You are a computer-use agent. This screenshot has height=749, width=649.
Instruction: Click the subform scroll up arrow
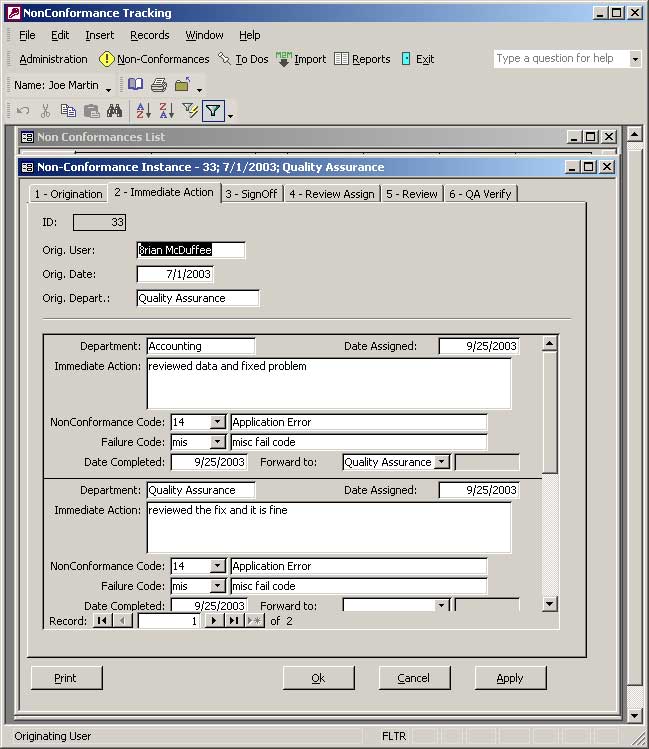550,343
